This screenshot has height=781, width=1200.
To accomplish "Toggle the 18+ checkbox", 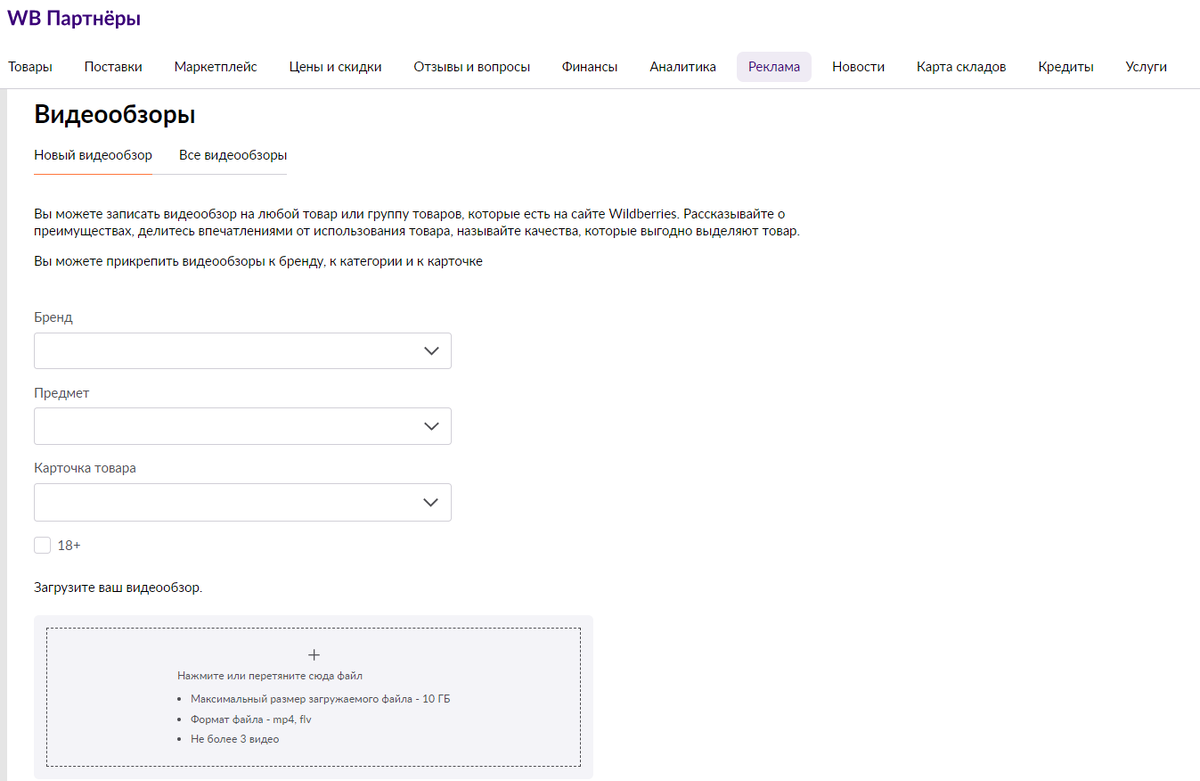I will point(42,545).
